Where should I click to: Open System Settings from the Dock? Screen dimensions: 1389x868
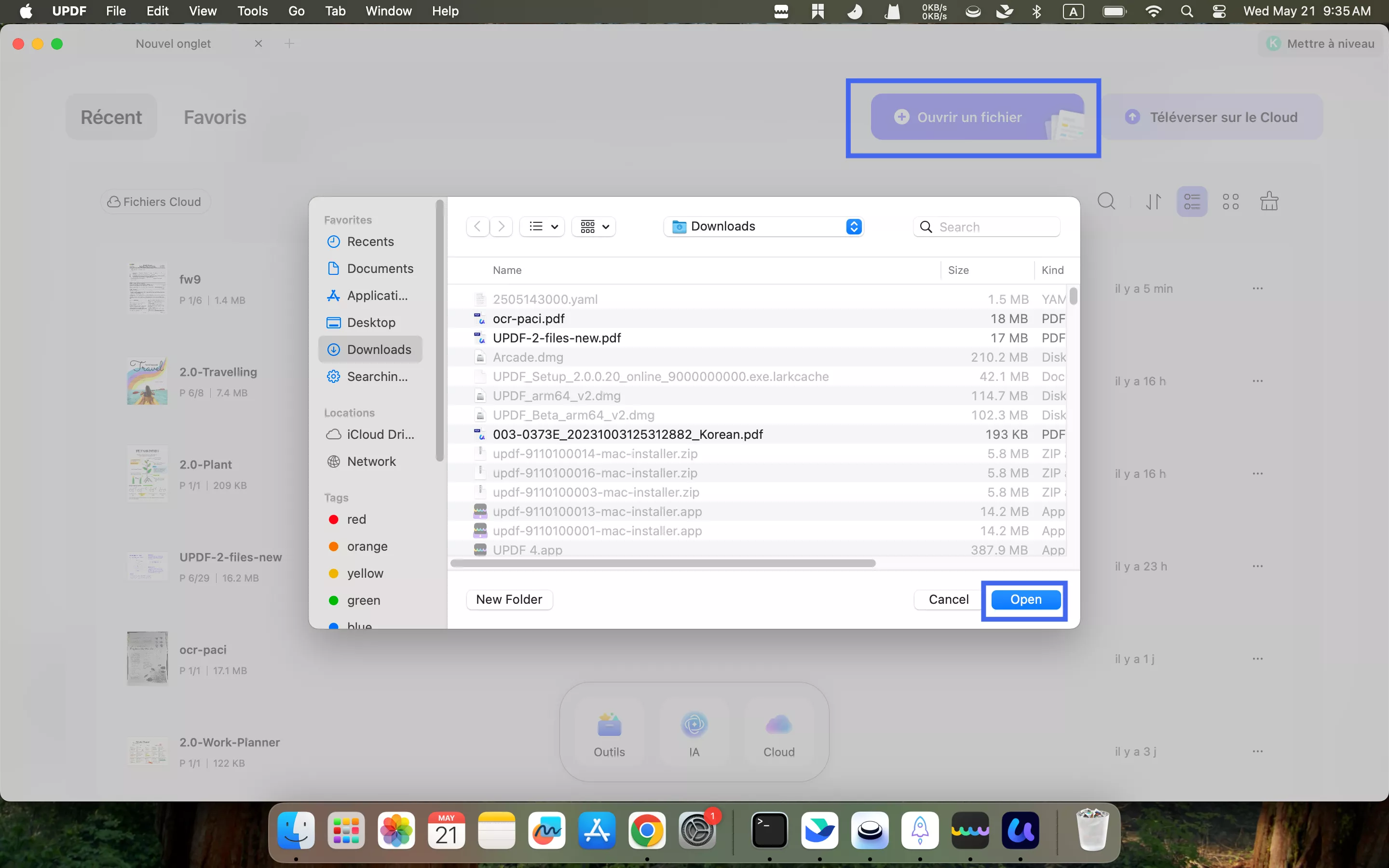pyautogui.click(x=697, y=830)
